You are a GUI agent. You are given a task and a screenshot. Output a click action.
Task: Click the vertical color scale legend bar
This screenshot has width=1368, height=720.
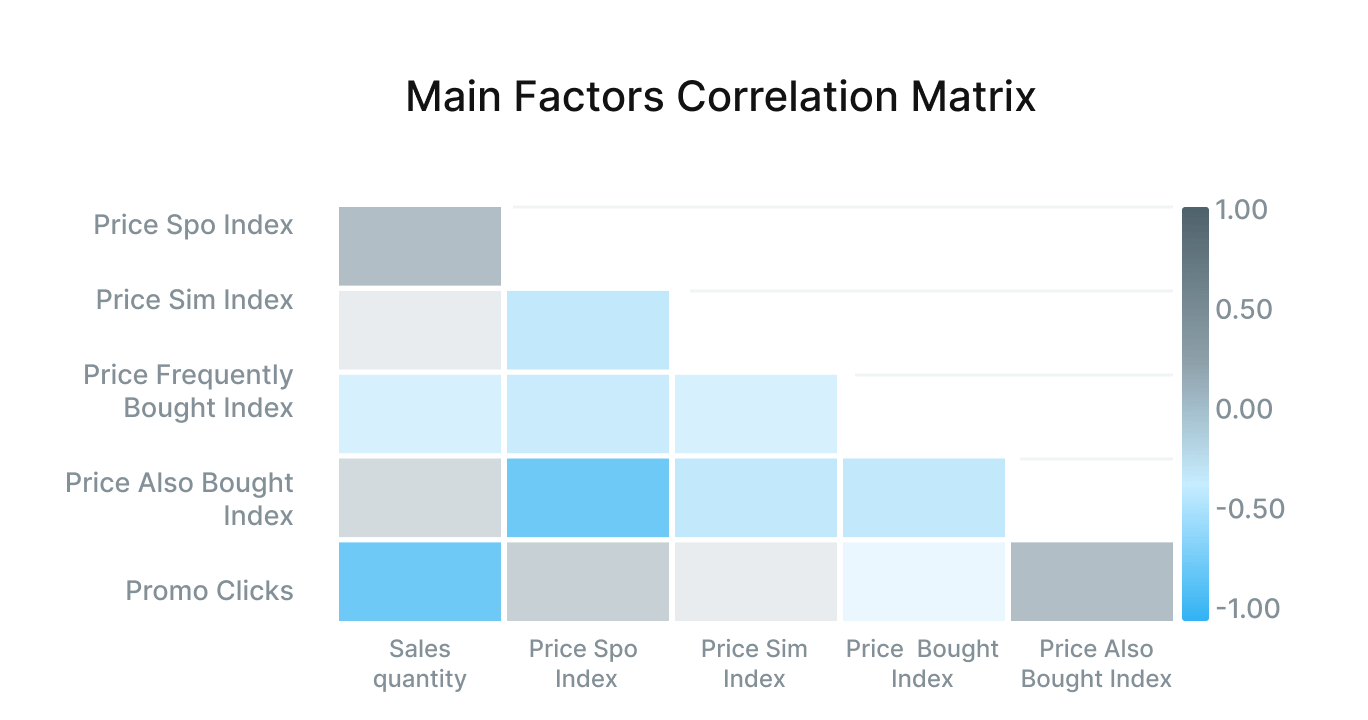click(x=1195, y=414)
